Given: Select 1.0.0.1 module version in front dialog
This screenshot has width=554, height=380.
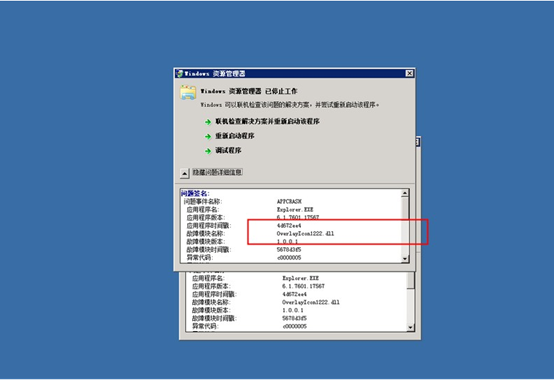Looking at the screenshot, I should coord(287,242).
